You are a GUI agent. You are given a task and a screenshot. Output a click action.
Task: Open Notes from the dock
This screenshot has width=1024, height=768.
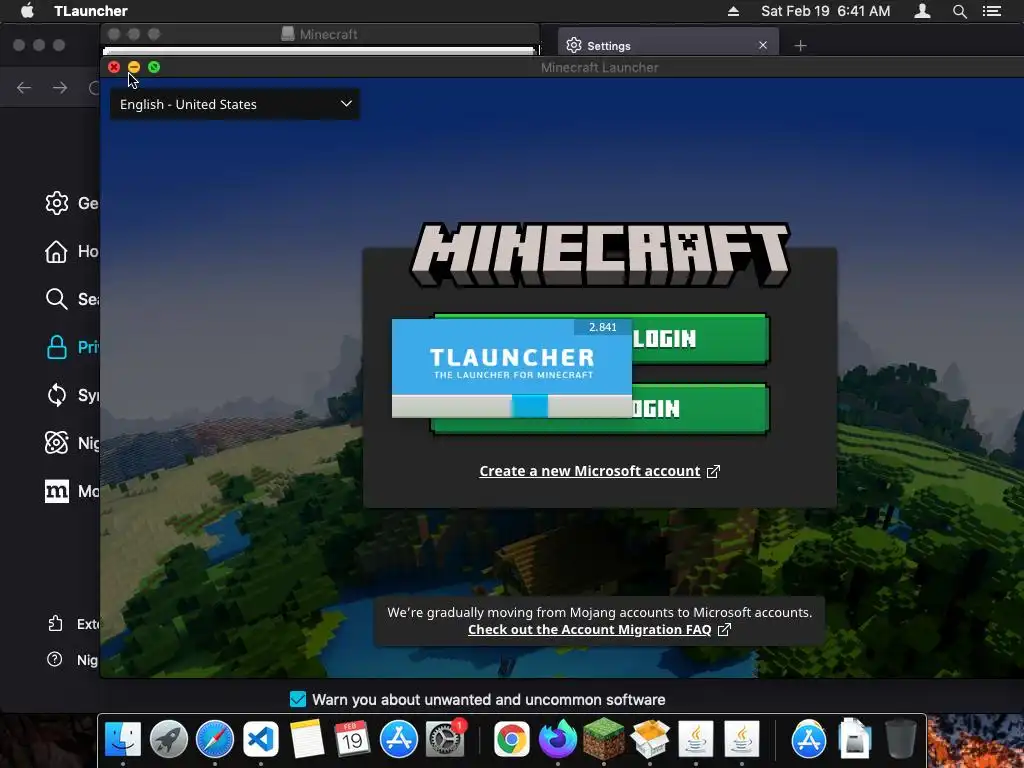pos(307,739)
